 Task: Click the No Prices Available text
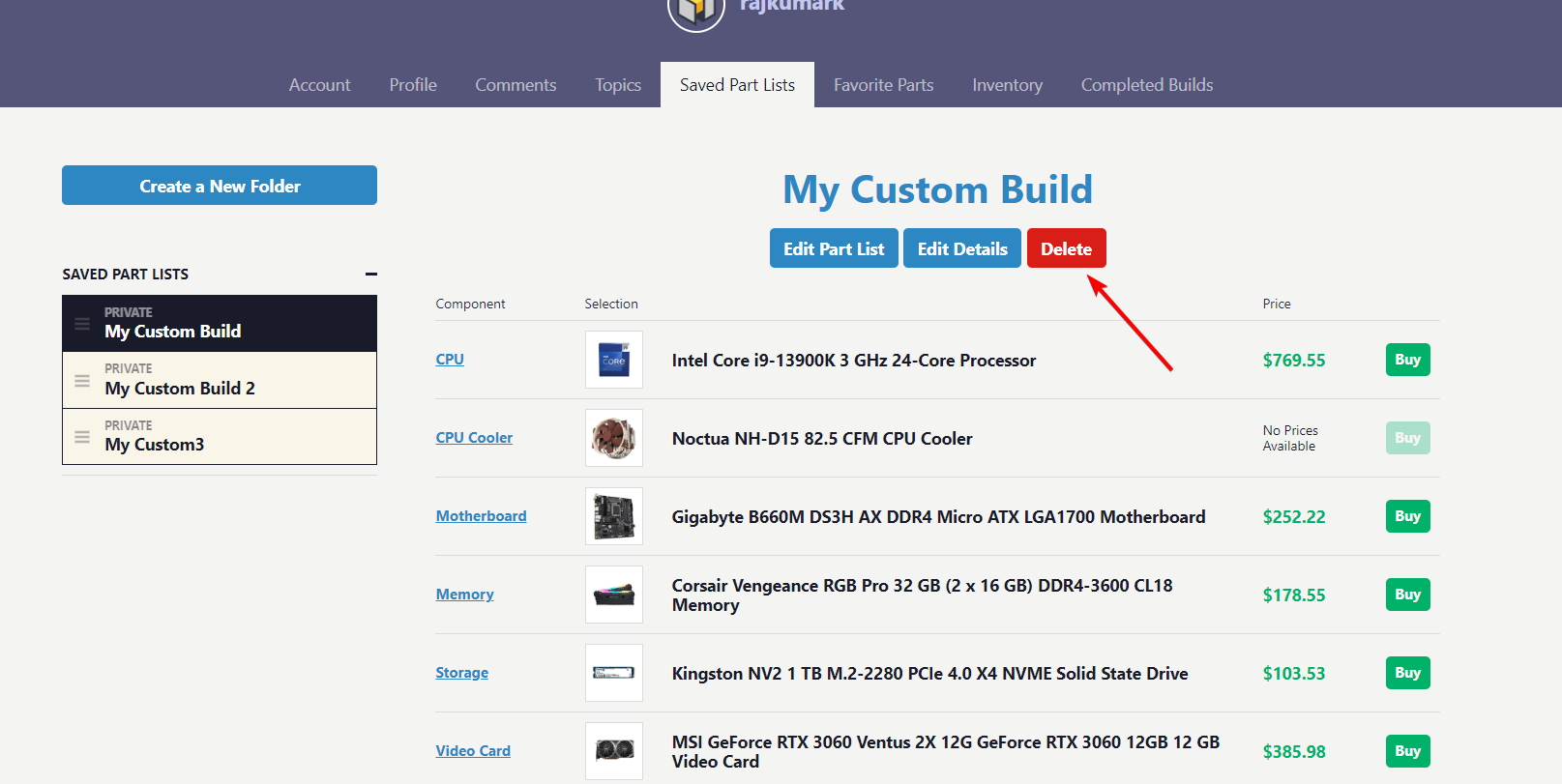[1290, 438]
